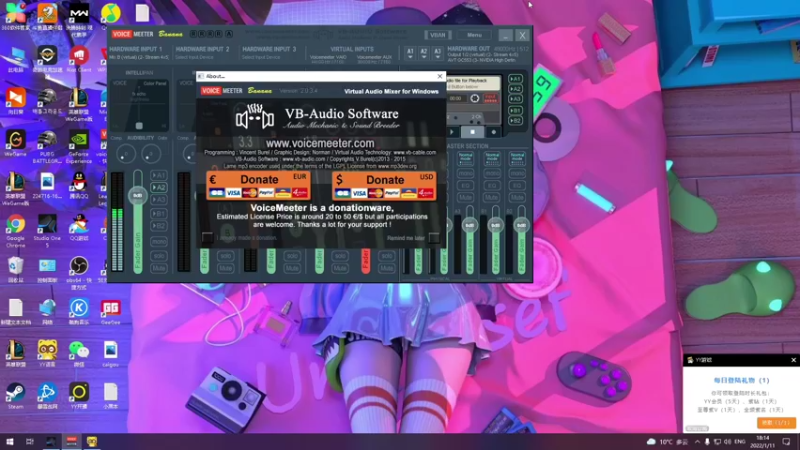Toggle A3 bus on Hardware Input 1

point(159,199)
